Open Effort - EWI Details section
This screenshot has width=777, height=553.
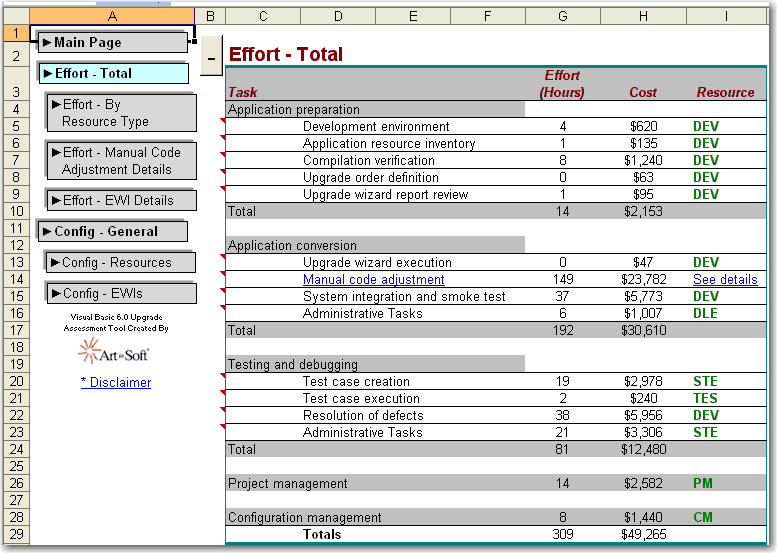120,200
